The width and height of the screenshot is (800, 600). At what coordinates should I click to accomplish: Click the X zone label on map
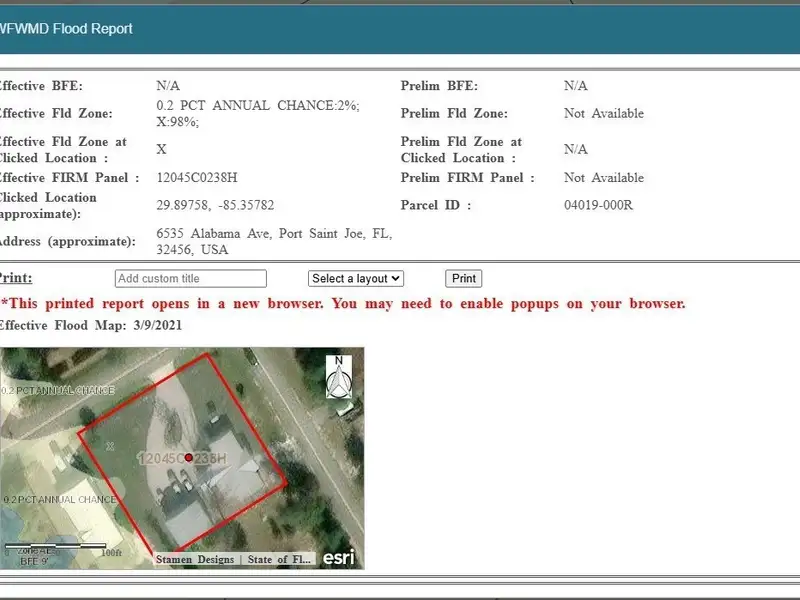(x=110, y=444)
